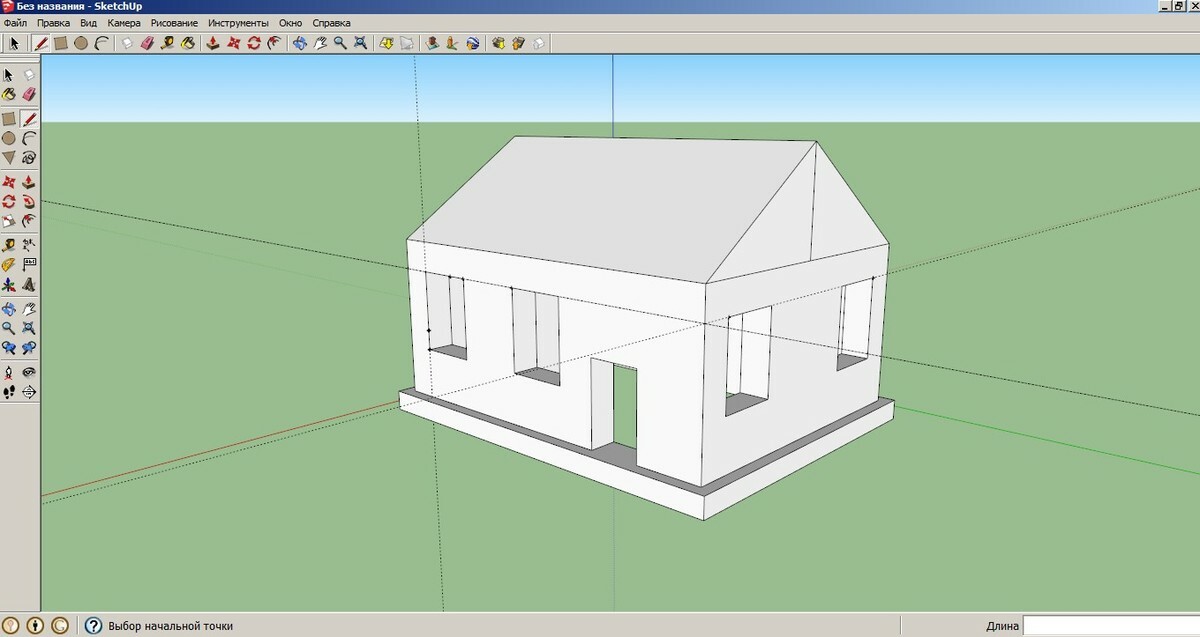
Task: Open the Рисование menu
Action: coord(174,22)
